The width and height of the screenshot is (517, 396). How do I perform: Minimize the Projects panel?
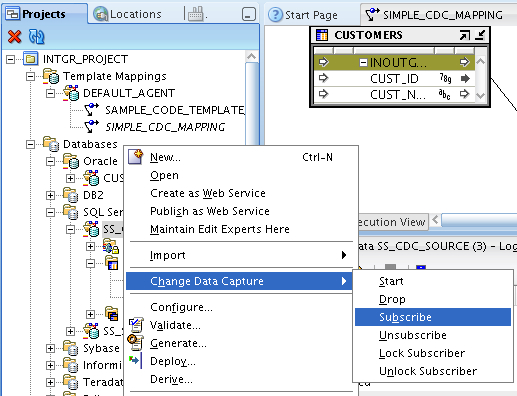248,14
